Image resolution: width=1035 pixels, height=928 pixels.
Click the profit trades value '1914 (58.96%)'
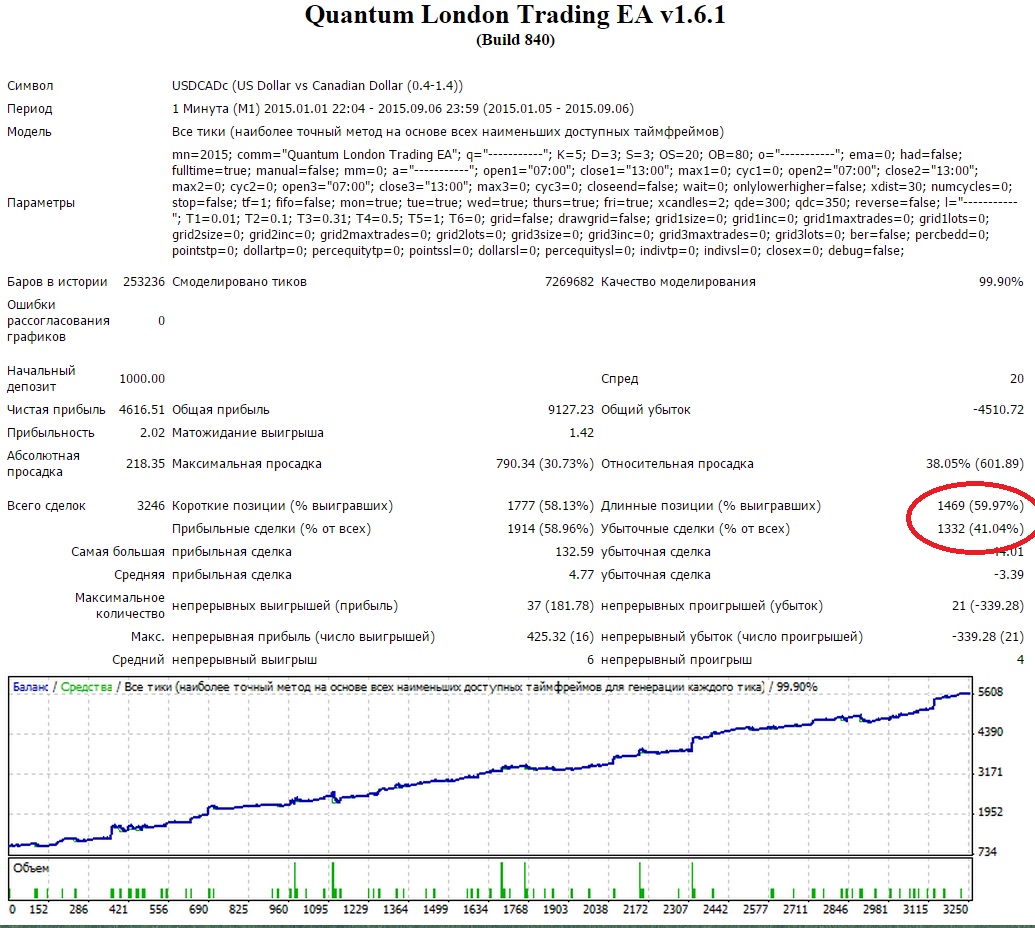point(551,529)
